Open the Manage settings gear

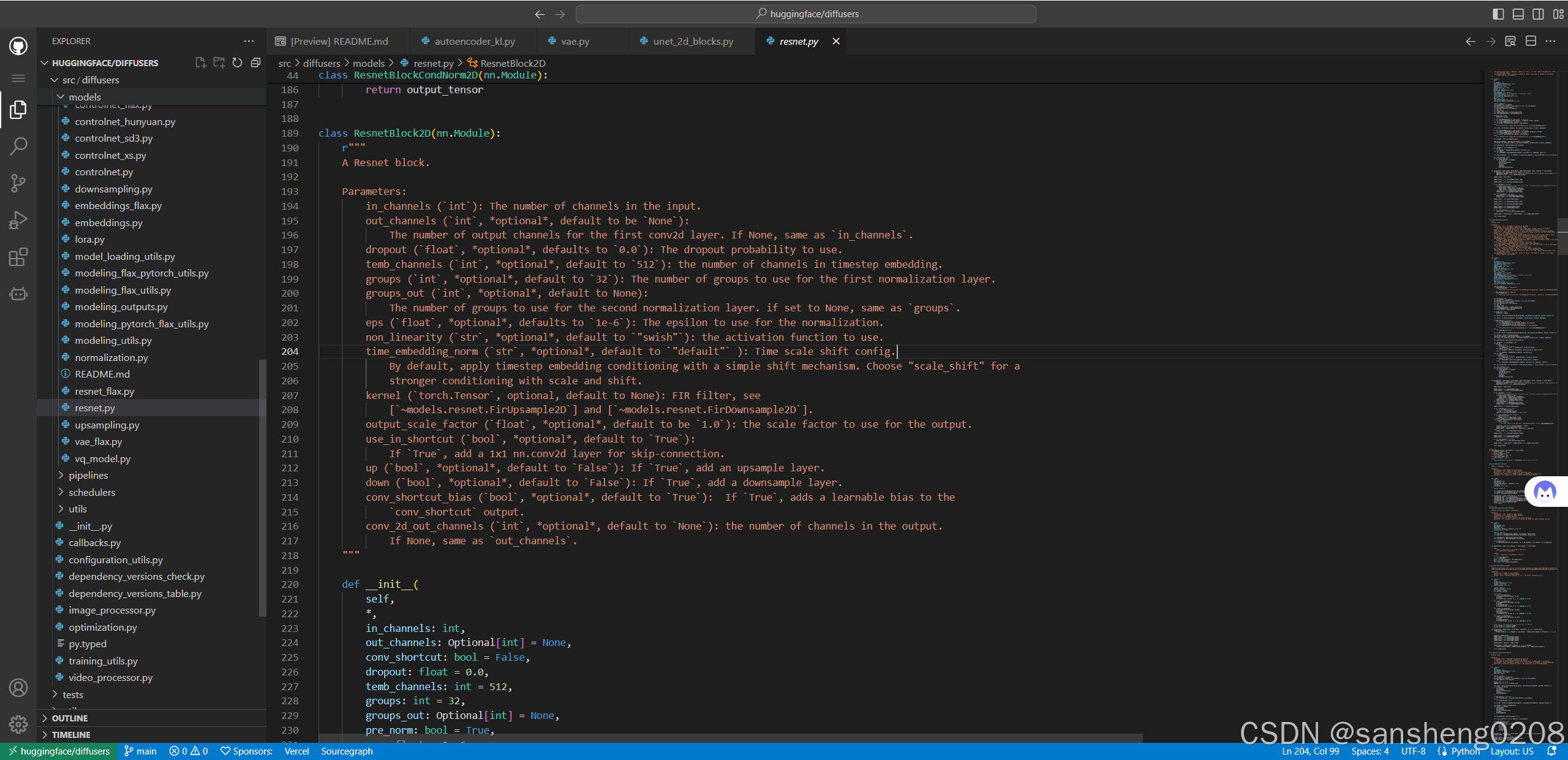(18, 724)
